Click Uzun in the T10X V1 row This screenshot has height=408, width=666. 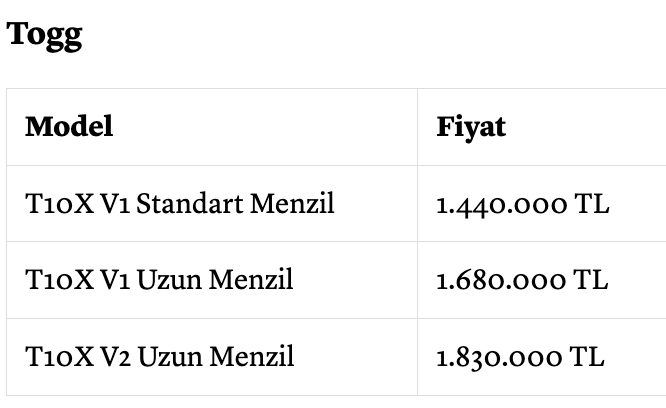[x=169, y=280]
